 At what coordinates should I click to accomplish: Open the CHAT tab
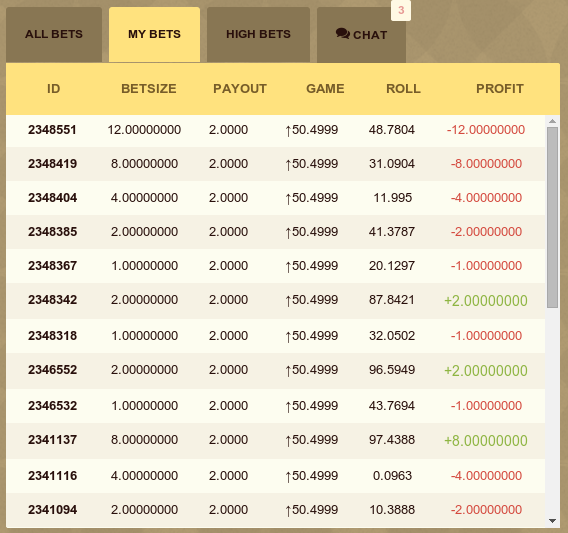361,35
